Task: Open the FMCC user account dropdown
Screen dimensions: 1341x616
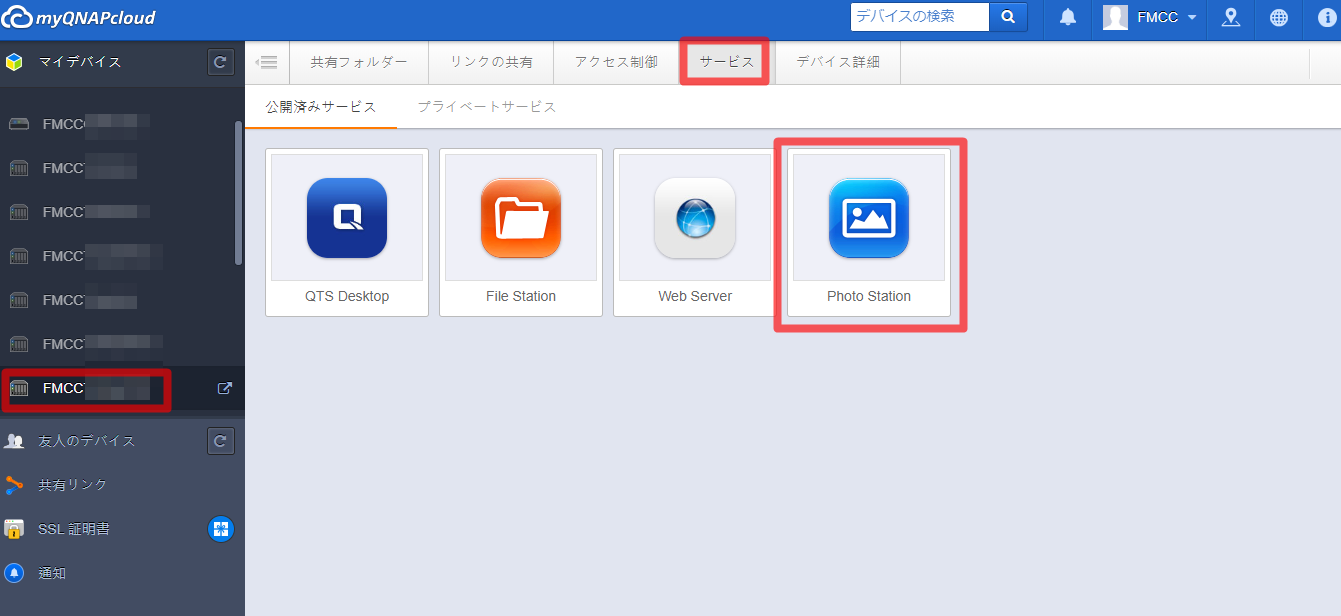Action: [1149, 17]
